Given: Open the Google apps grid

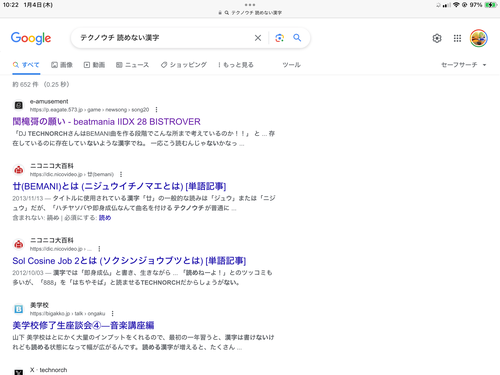Looking at the screenshot, I should pyautogui.click(x=457, y=38).
